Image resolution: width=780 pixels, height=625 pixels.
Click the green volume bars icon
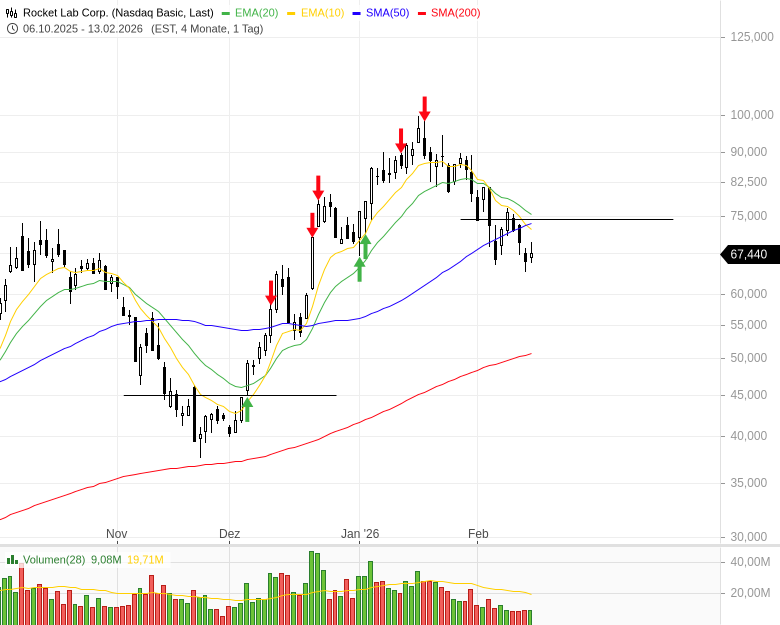(12, 559)
